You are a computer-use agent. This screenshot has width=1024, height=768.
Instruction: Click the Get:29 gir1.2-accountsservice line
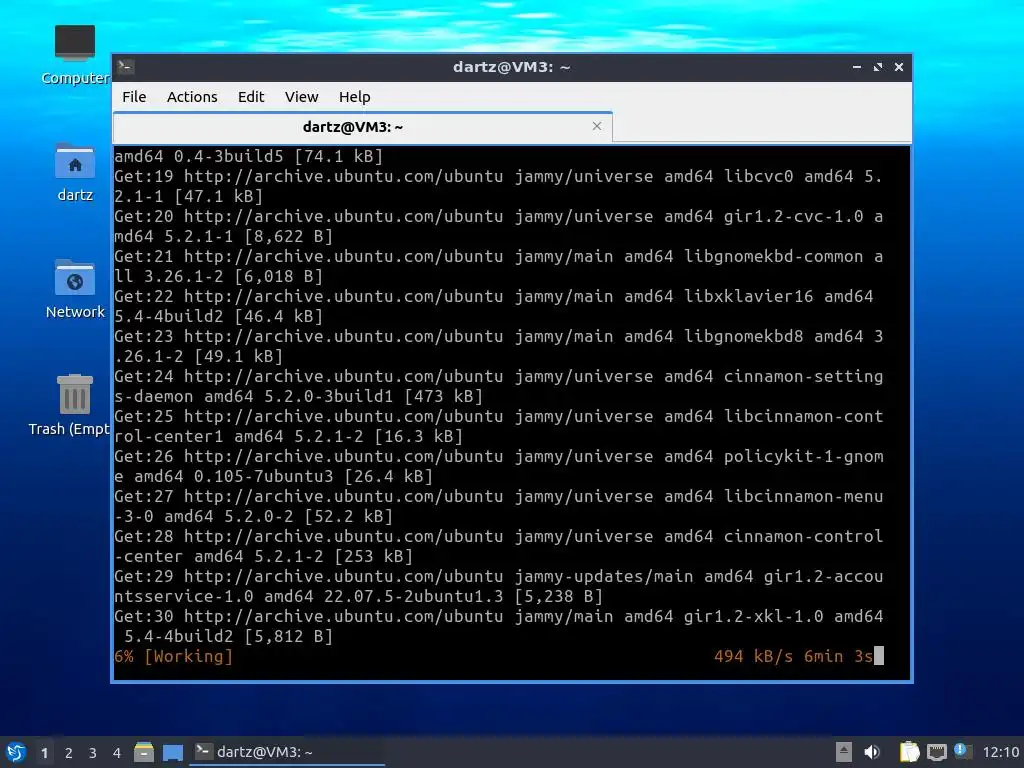[498, 586]
